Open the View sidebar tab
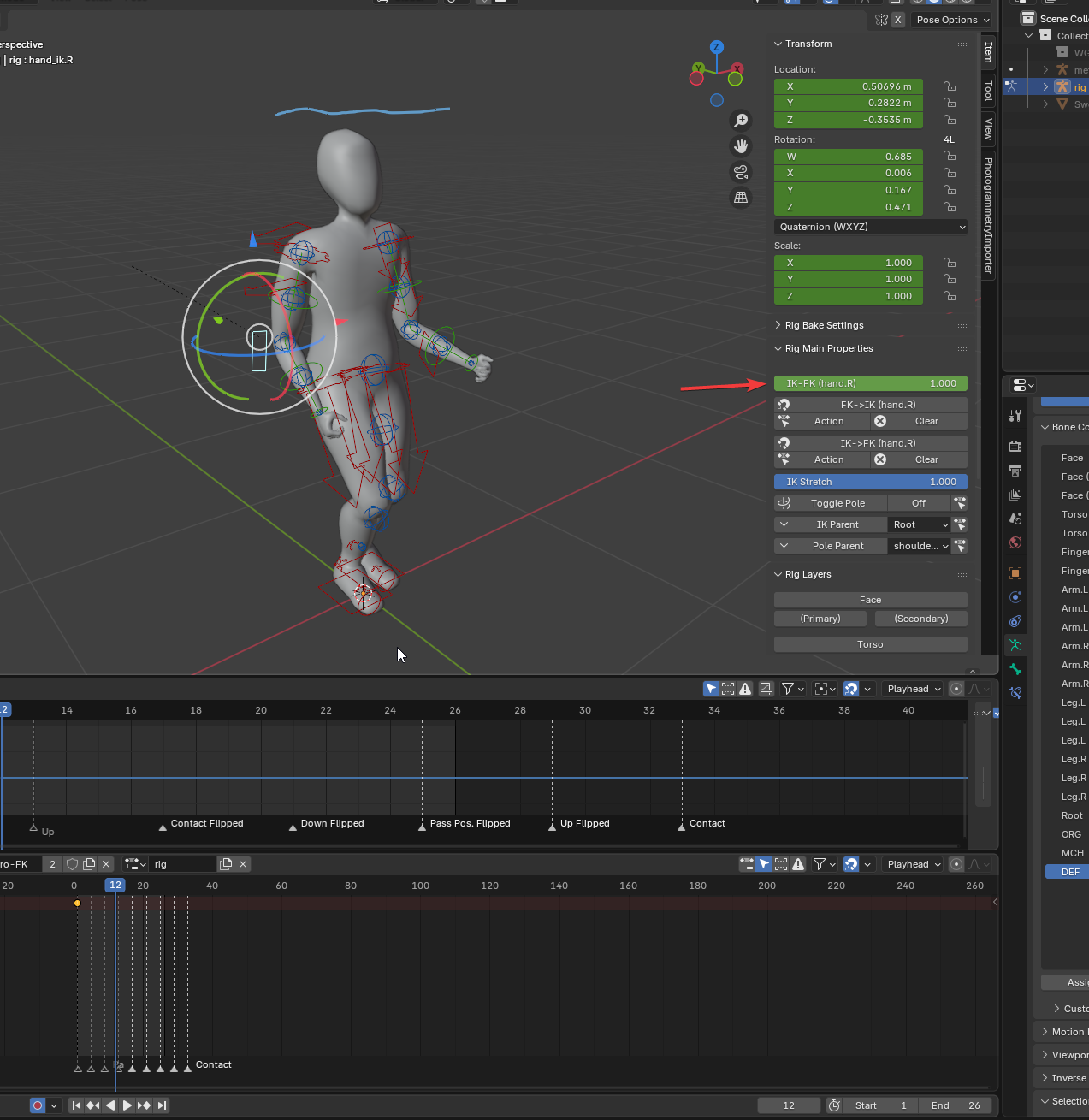The width and height of the screenshot is (1089, 1120). pyautogui.click(x=988, y=128)
